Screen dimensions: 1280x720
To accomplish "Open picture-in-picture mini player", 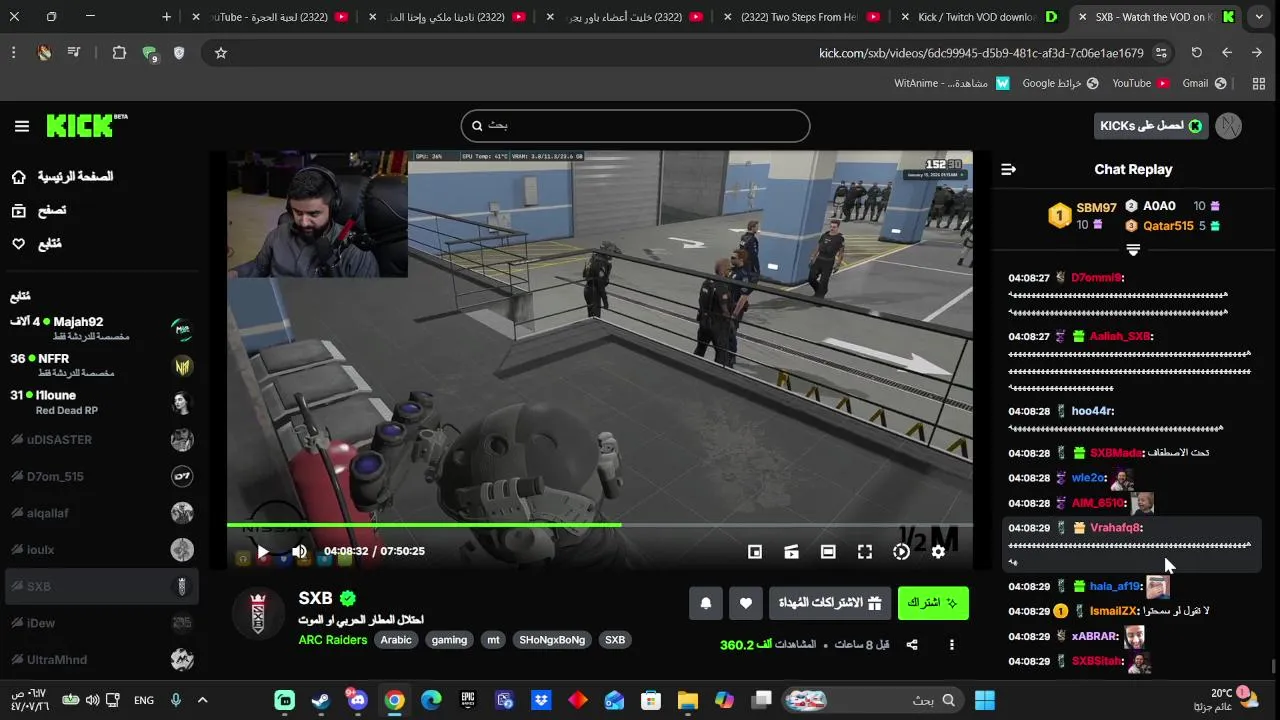I will click(x=755, y=551).
